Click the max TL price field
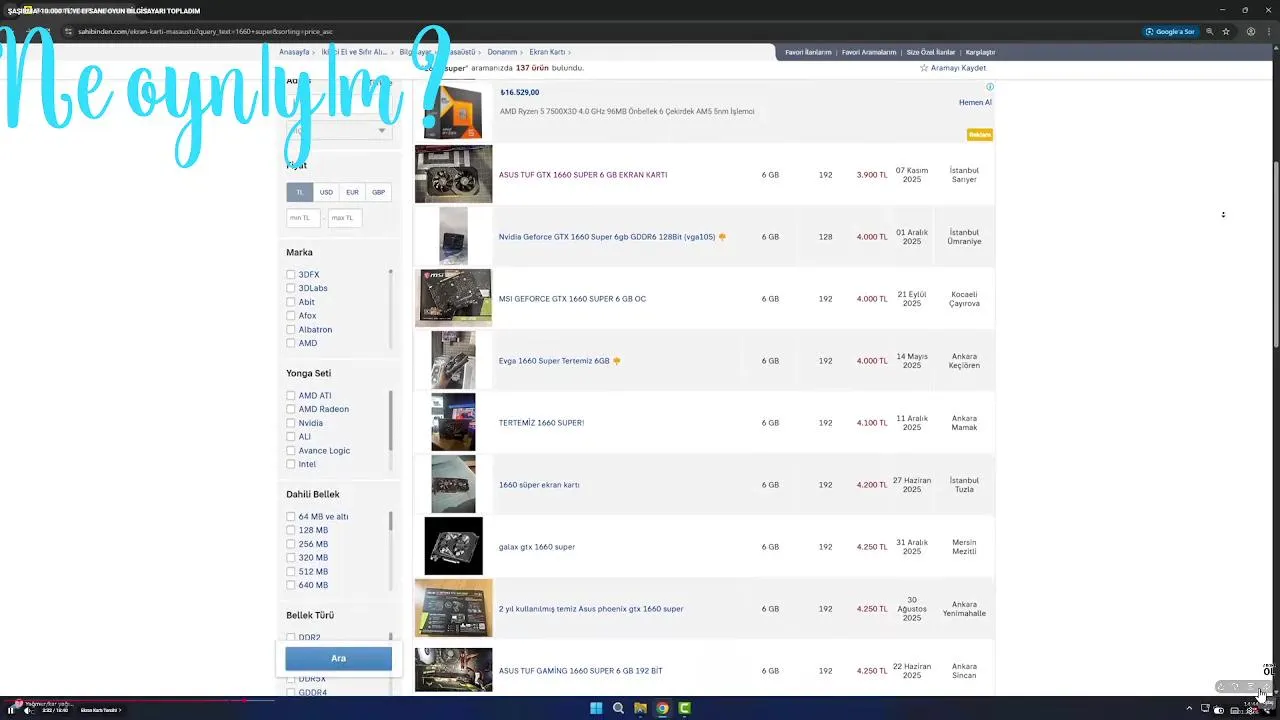The height and width of the screenshot is (720, 1280). pyautogui.click(x=345, y=217)
